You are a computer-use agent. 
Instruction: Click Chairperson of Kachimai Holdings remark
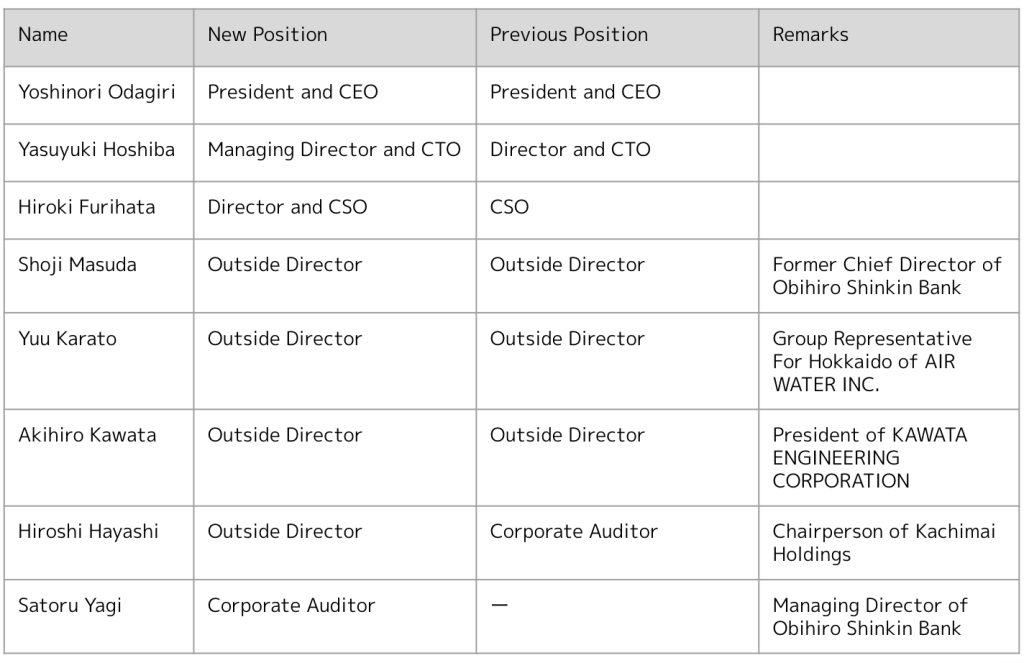[x=889, y=542]
